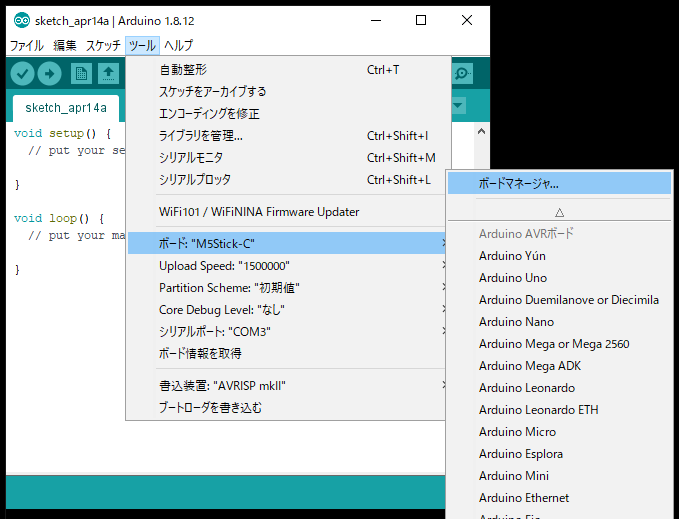Click the scroll-up triangle atop the board list
The image size is (679, 519).
pos(559,212)
